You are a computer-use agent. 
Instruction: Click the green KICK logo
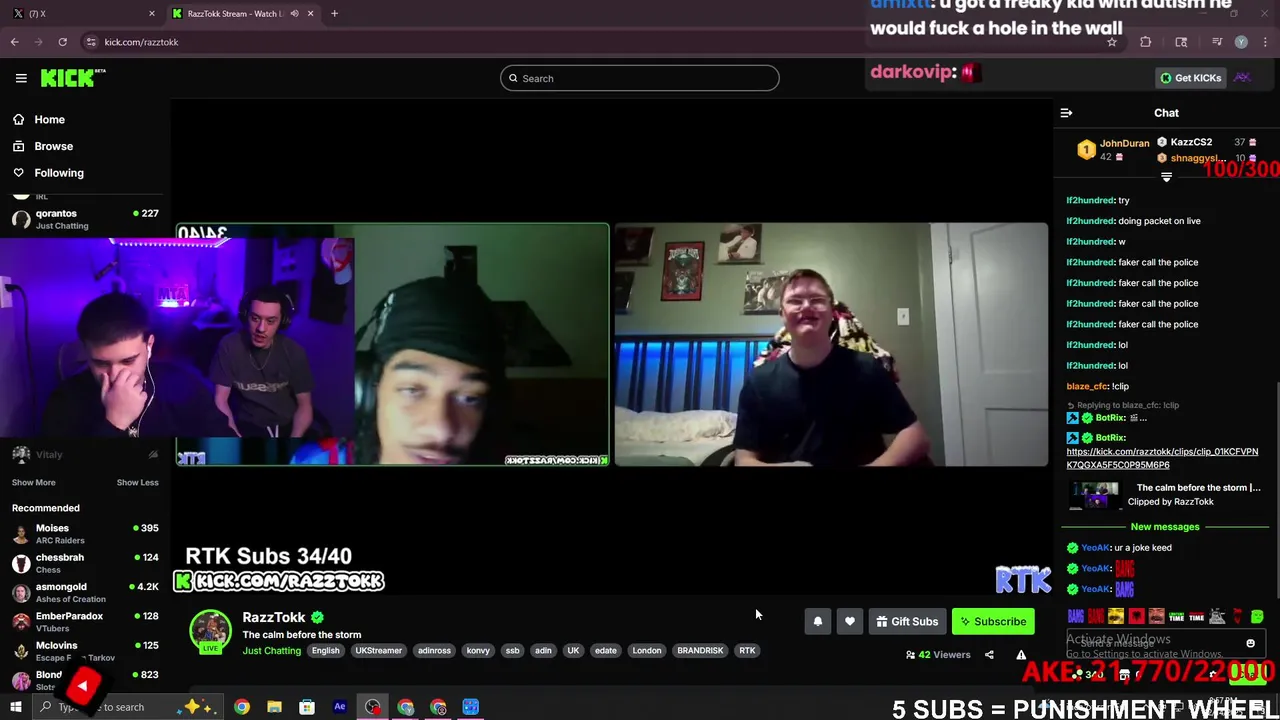coord(73,78)
